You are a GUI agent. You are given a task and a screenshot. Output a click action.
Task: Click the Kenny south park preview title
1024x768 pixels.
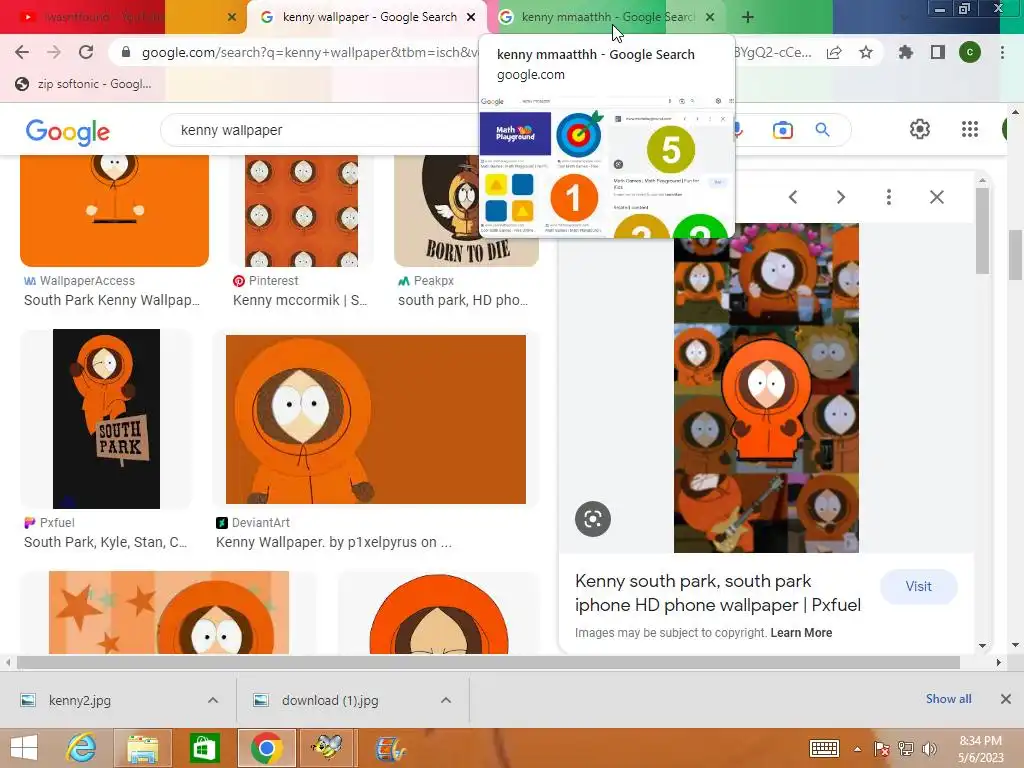click(x=718, y=593)
